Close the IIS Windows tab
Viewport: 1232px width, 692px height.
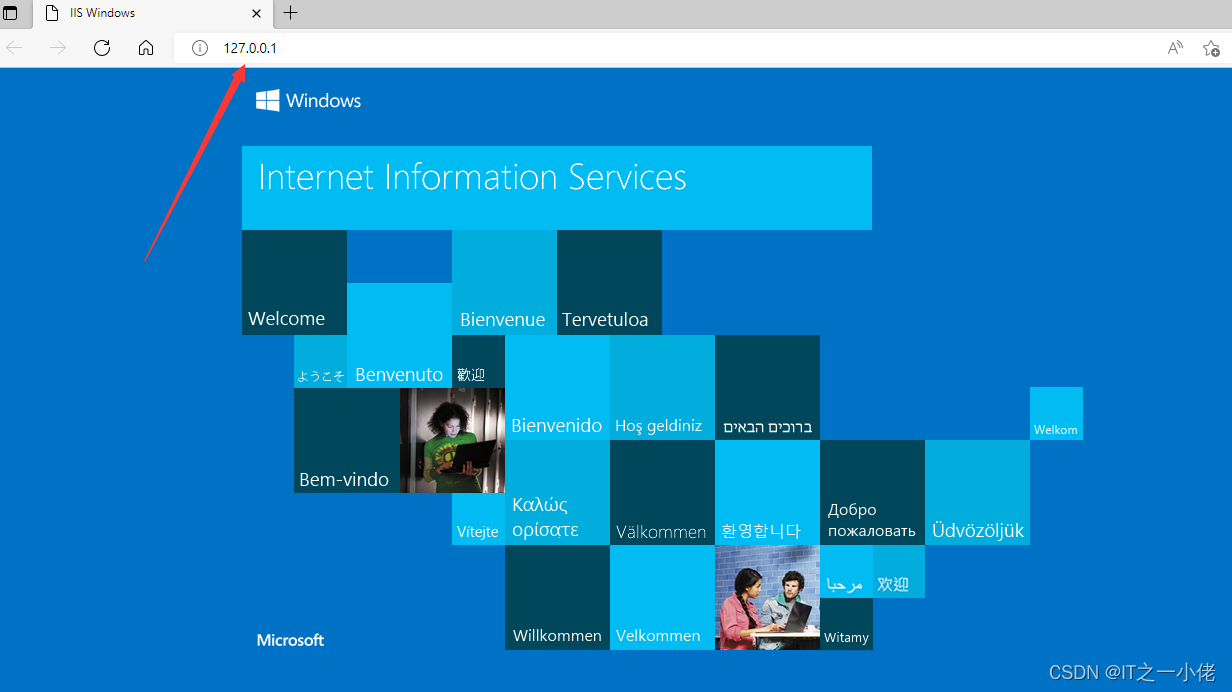point(257,13)
